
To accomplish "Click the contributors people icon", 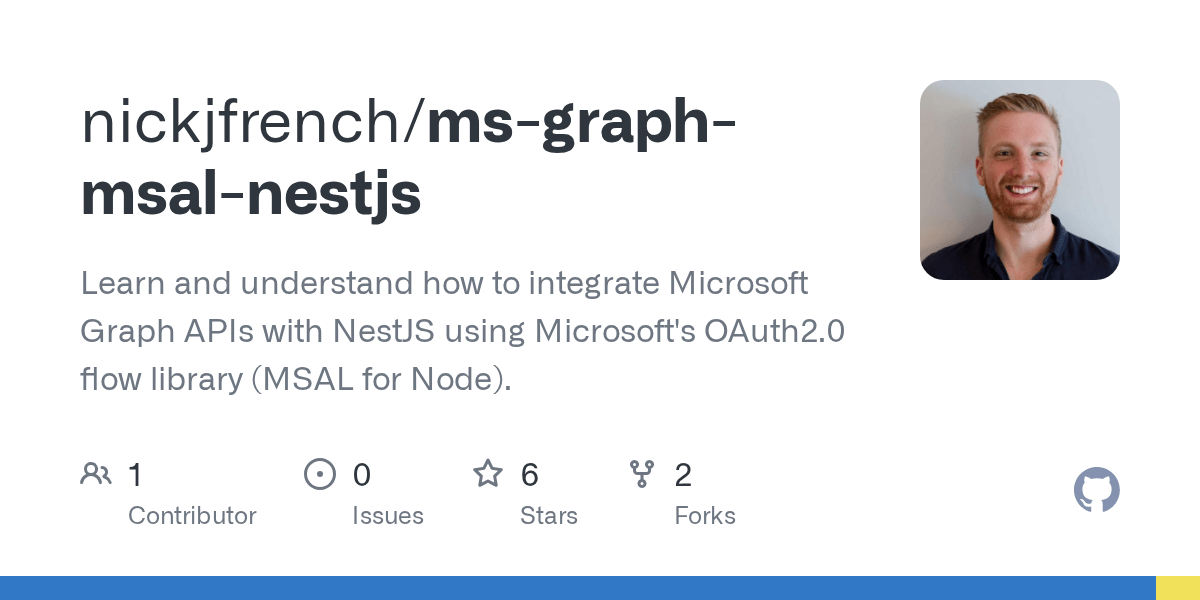I will 96,474.
